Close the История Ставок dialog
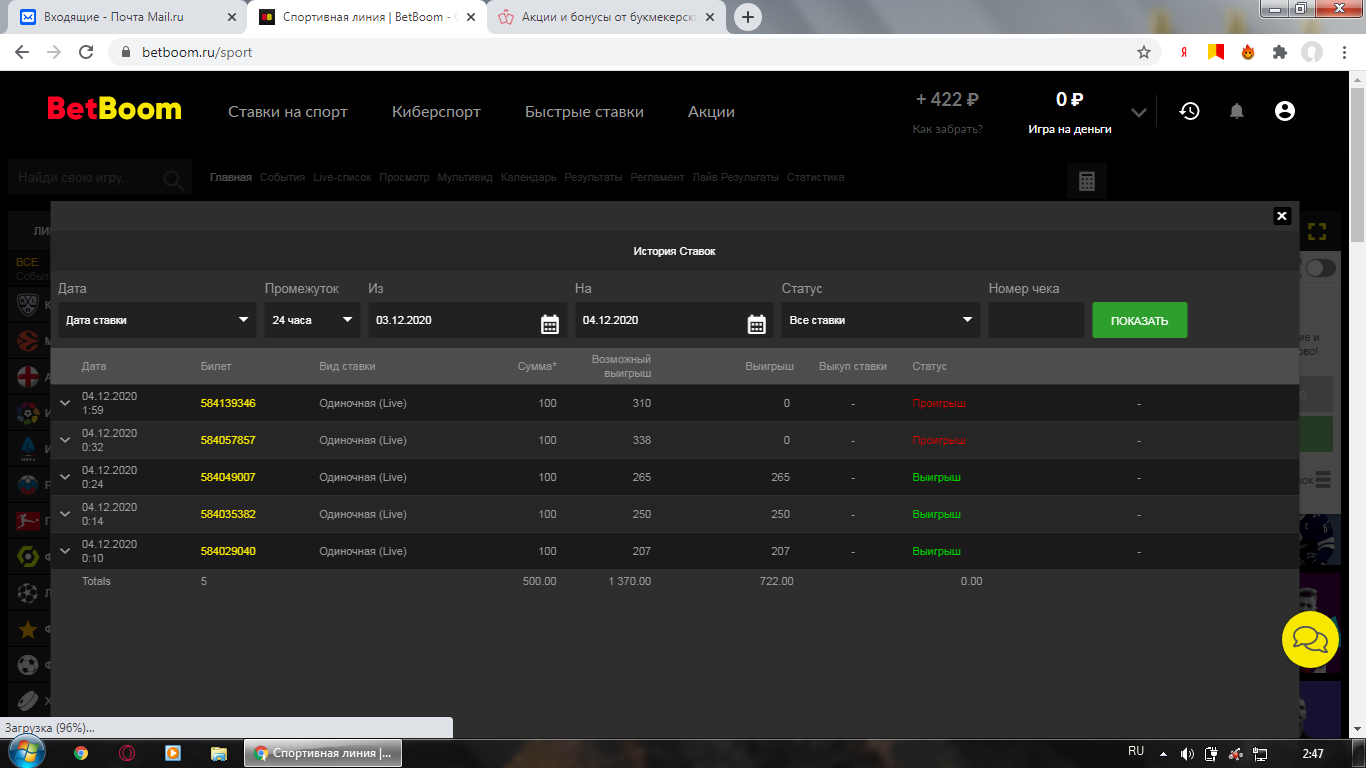 click(x=1282, y=216)
